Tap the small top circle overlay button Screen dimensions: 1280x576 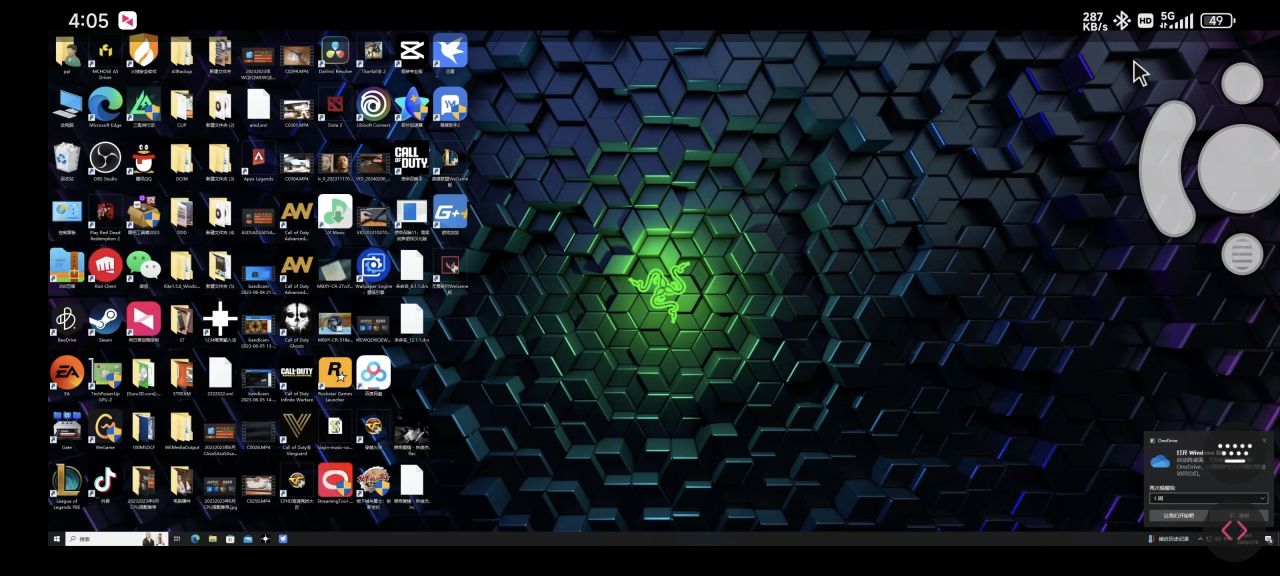[1243, 84]
